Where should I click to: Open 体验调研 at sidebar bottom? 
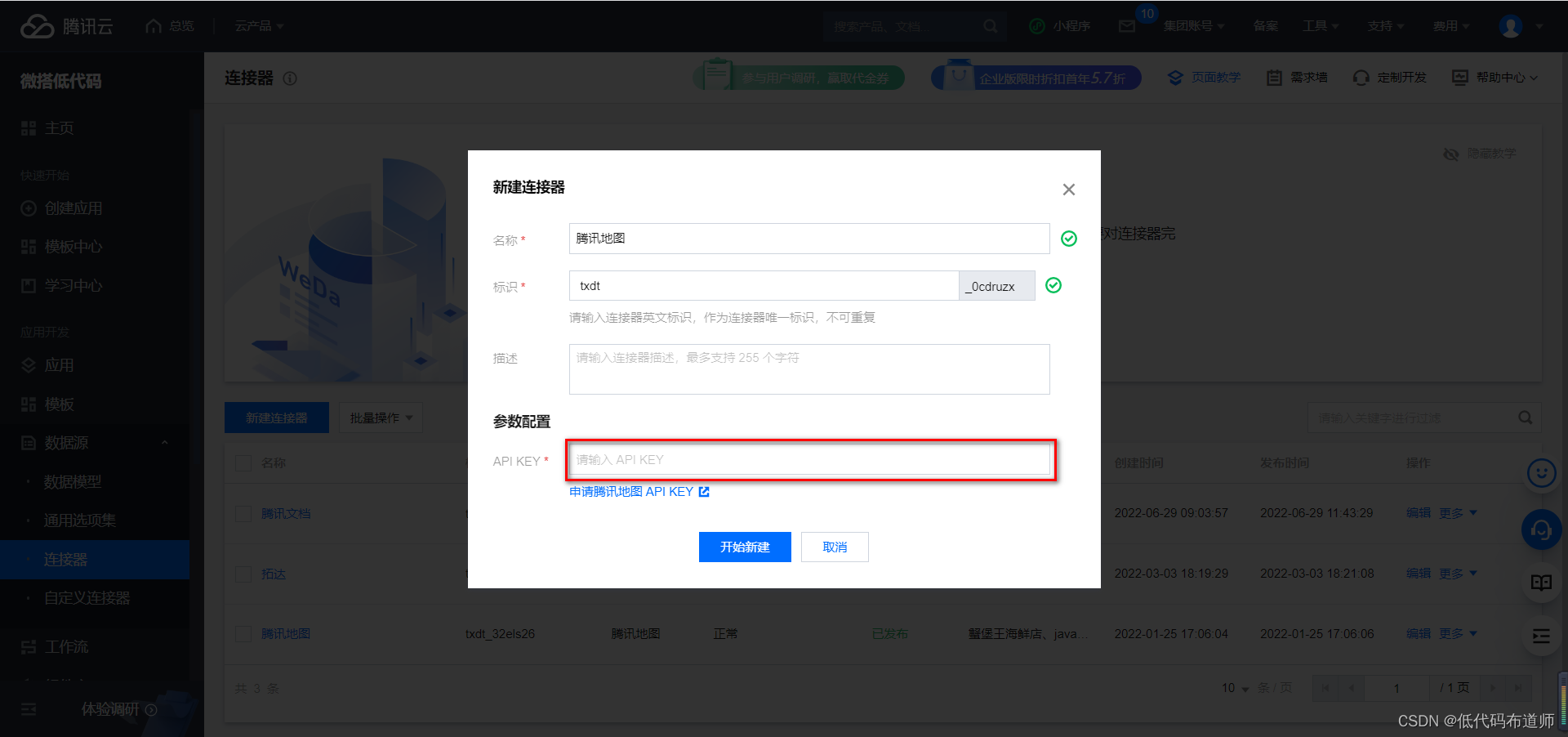118,709
